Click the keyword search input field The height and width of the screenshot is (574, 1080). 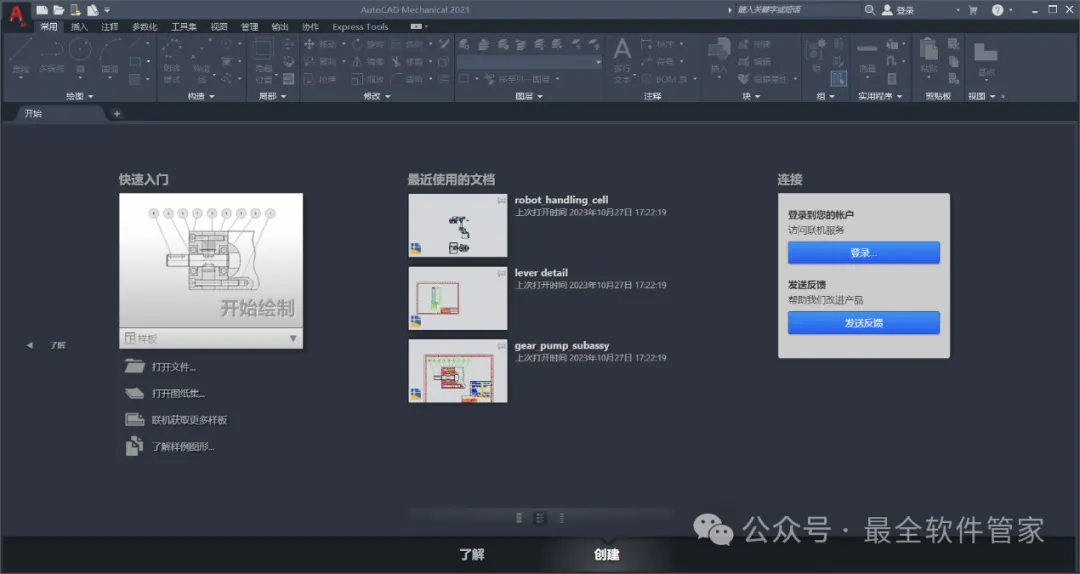(x=798, y=10)
